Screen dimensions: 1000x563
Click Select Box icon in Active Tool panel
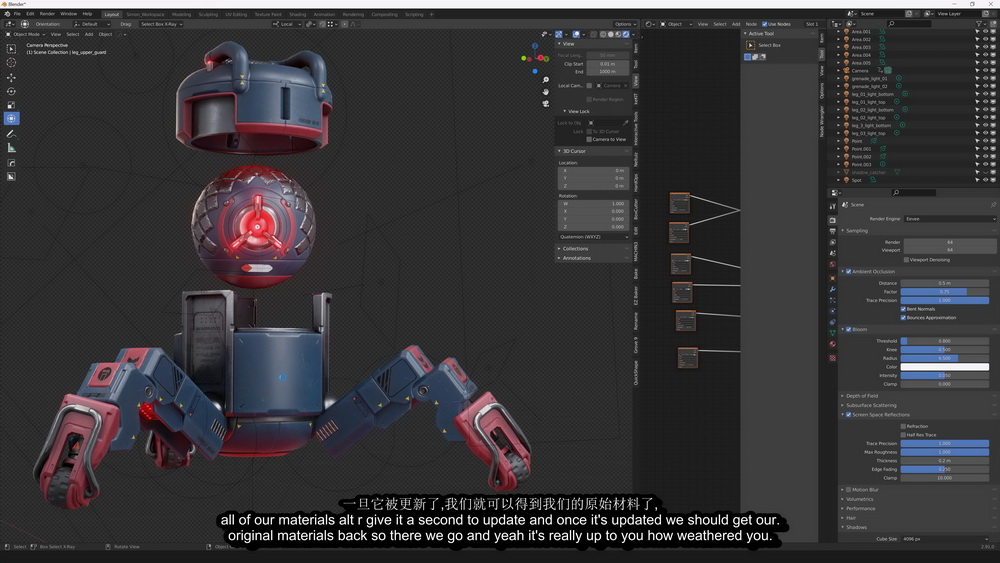751,45
